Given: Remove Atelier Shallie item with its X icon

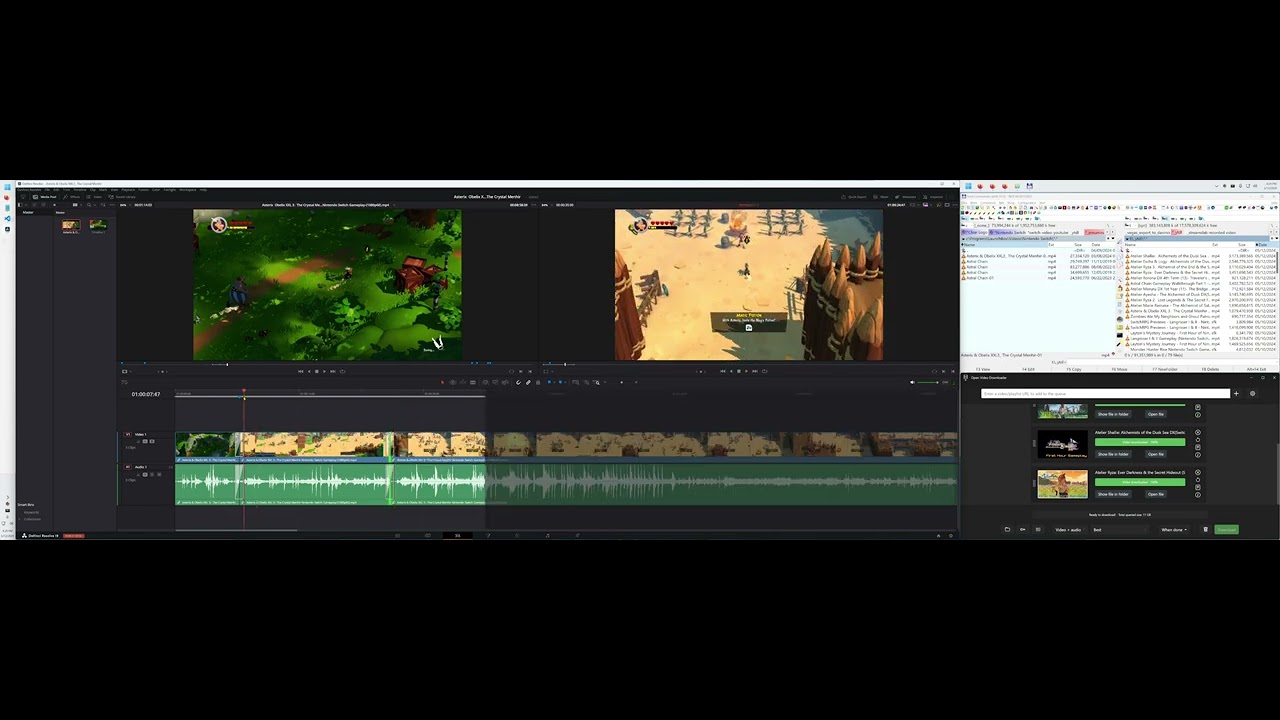Looking at the screenshot, I should point(1198,432).
